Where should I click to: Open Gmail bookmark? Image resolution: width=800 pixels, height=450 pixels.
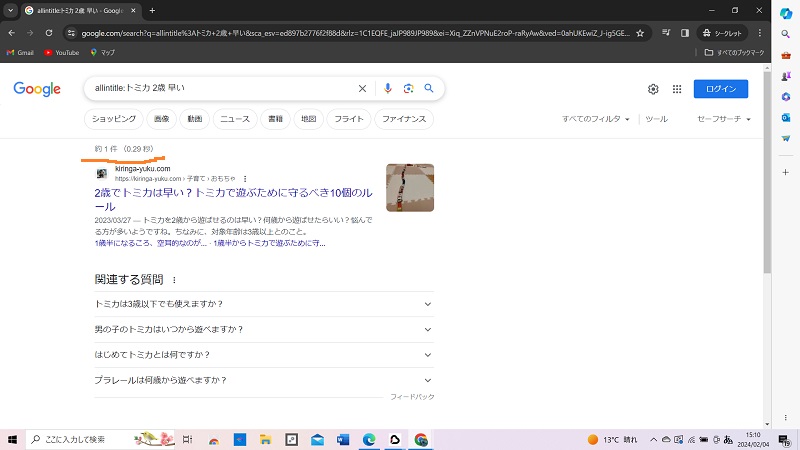coord(20,53)
